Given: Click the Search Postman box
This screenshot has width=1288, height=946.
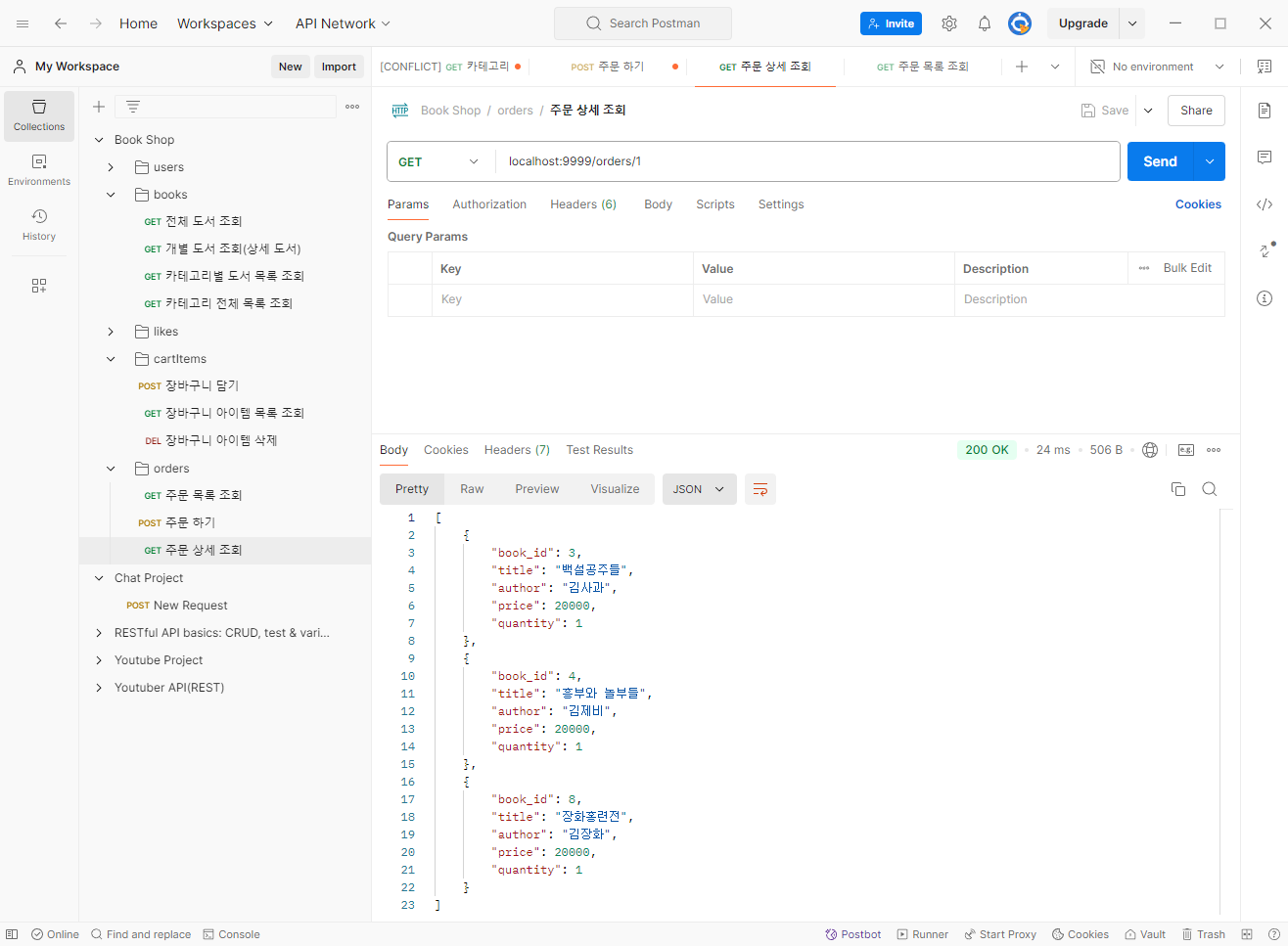Looking at the screenshot, I should click(643, 23).
